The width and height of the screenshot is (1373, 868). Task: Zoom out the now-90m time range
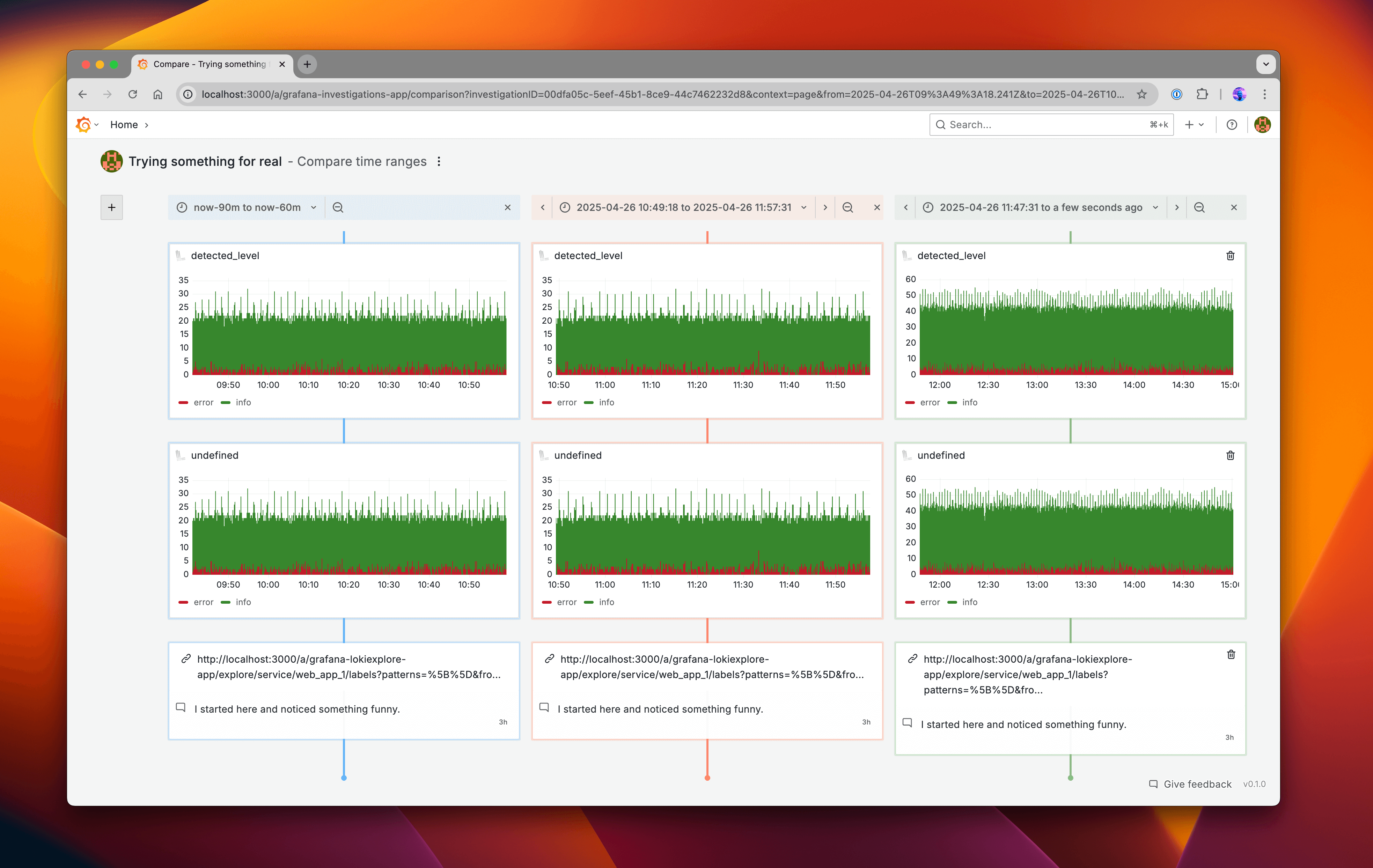click(338, 208)
